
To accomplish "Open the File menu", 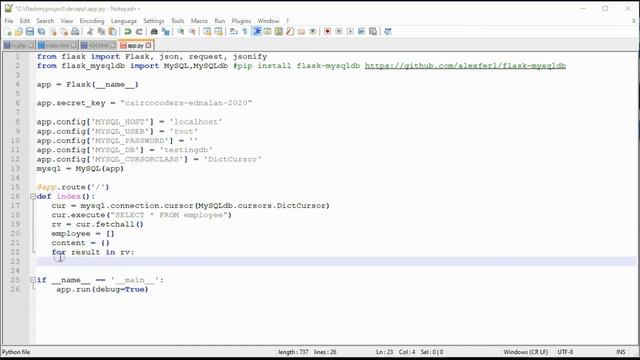I will [x=9, y=21].
